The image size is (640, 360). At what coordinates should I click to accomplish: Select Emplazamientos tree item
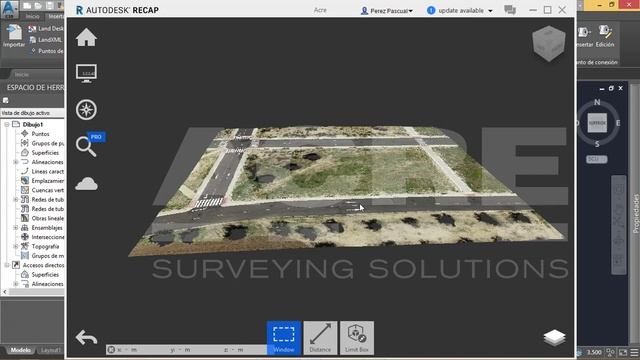tap(47, 180)
